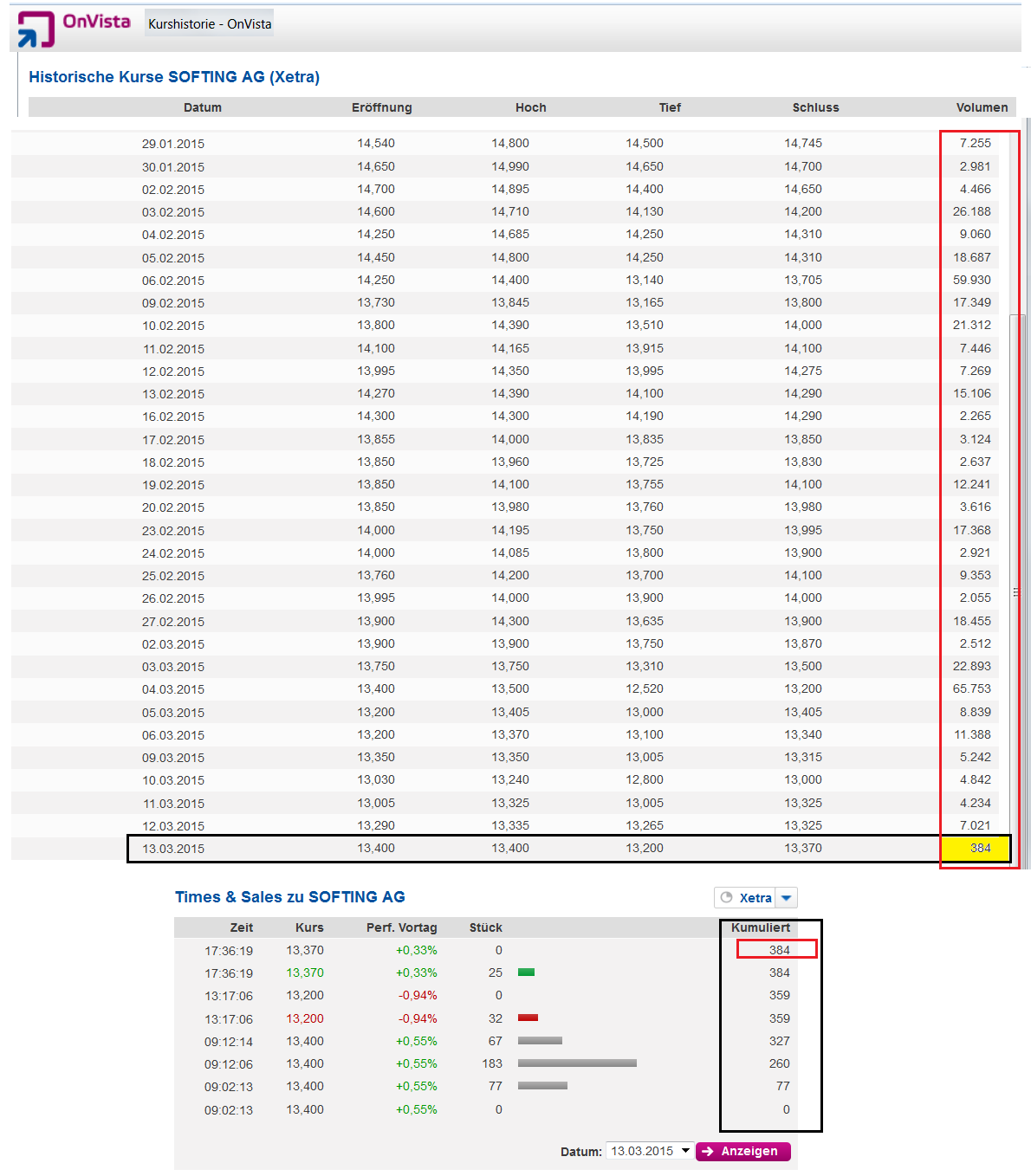Click date cell 03.03.2015
This screenshot has height=1176, width=1031.
pyautogui.click(x=173, y=667)
